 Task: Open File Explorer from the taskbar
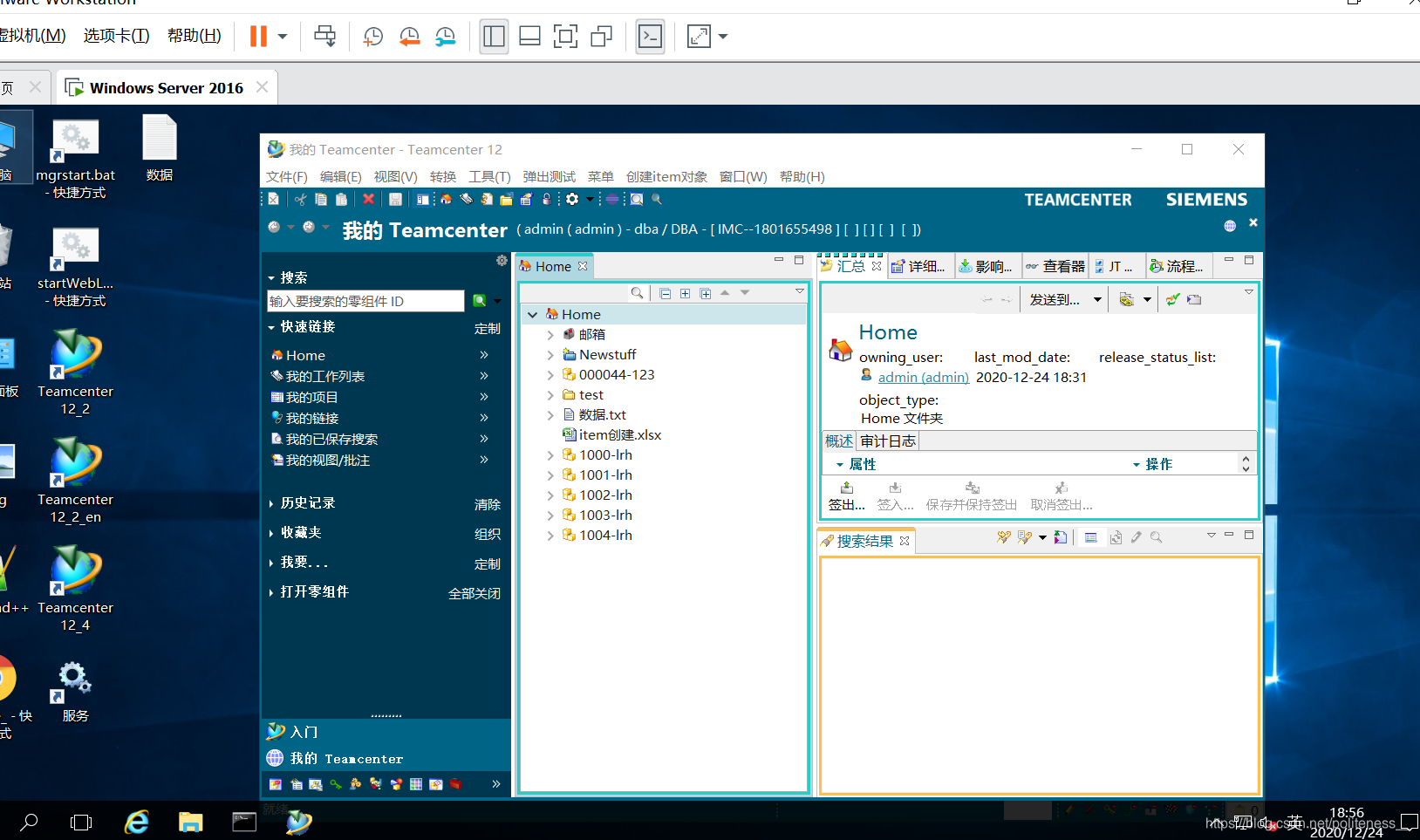(190, 822)
